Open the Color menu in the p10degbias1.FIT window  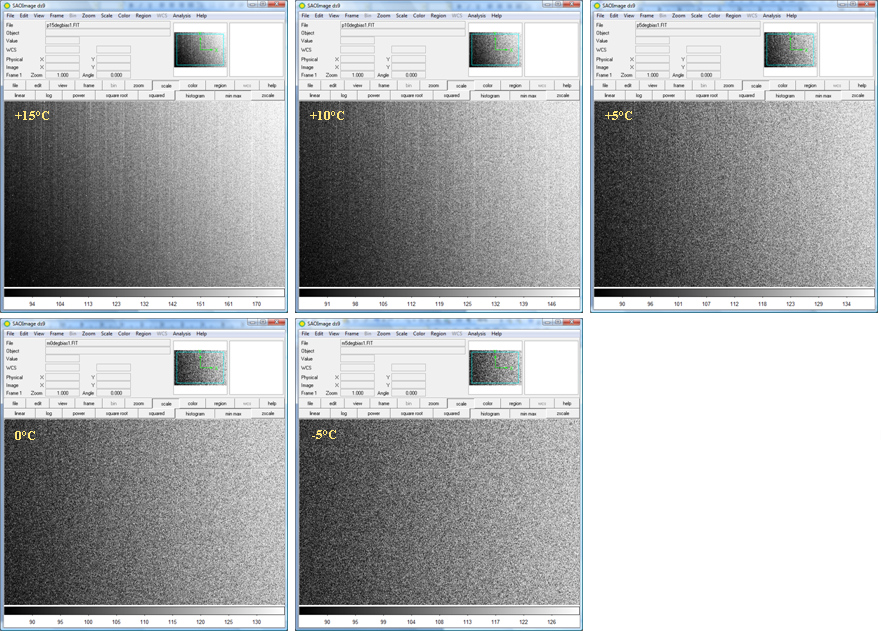point(418,15)
